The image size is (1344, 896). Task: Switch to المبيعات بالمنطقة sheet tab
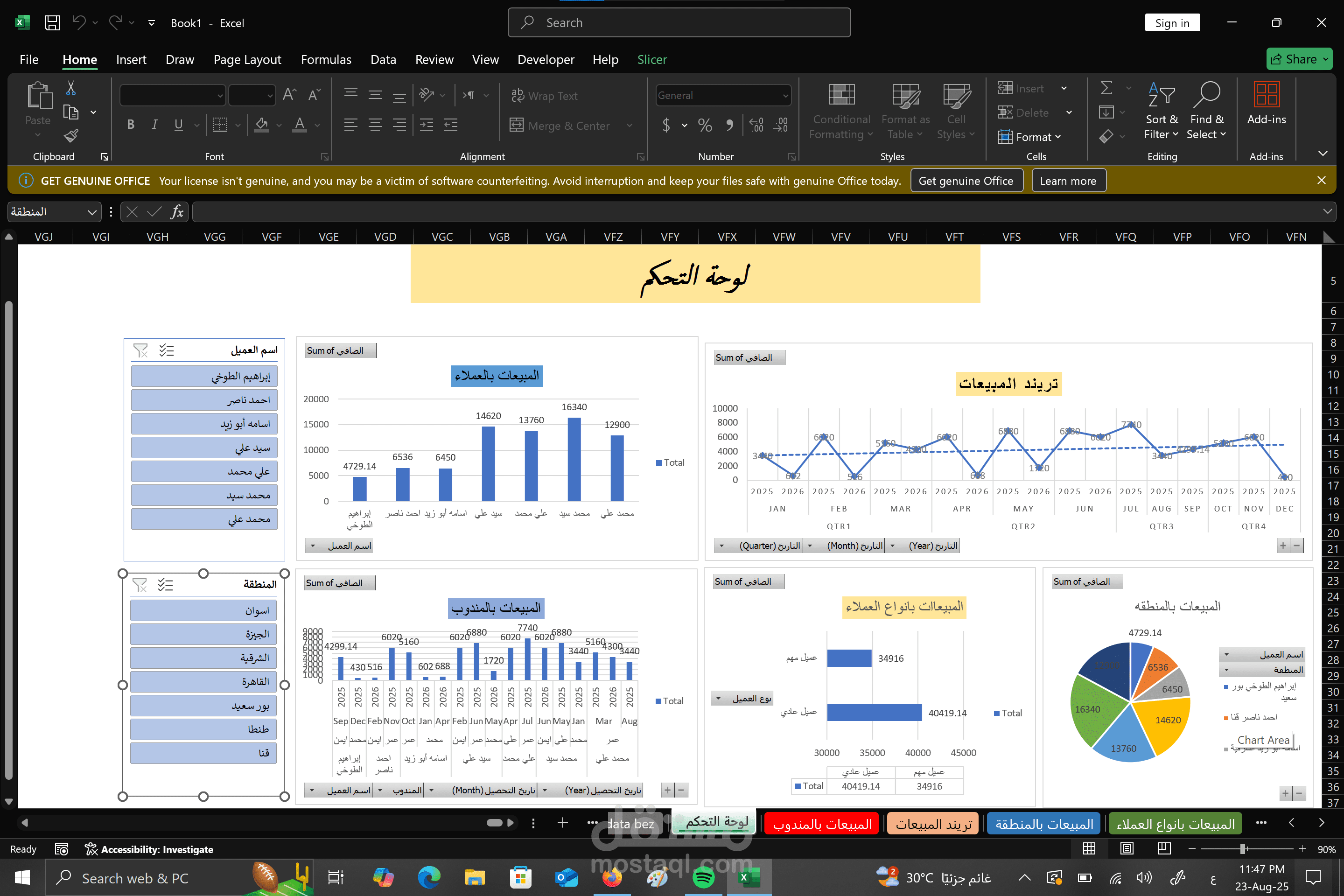click(1043, 823)
